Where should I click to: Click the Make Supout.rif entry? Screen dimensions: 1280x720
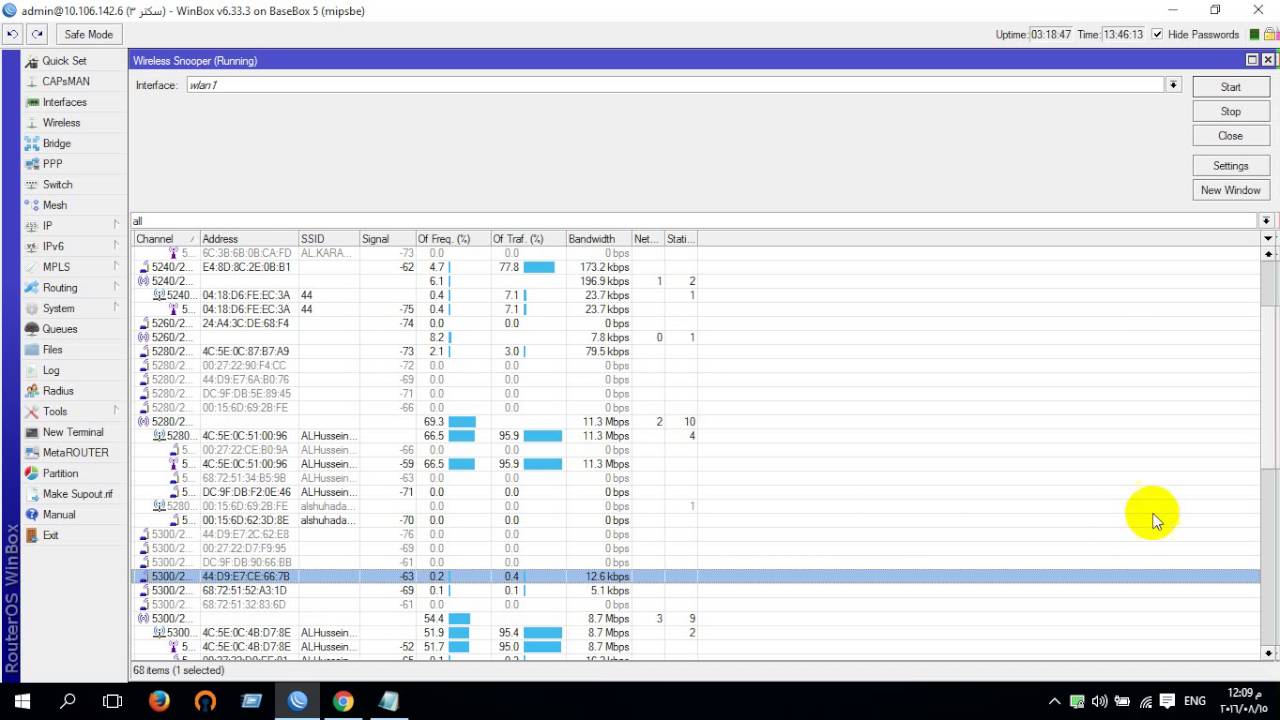tap(78, 494)
